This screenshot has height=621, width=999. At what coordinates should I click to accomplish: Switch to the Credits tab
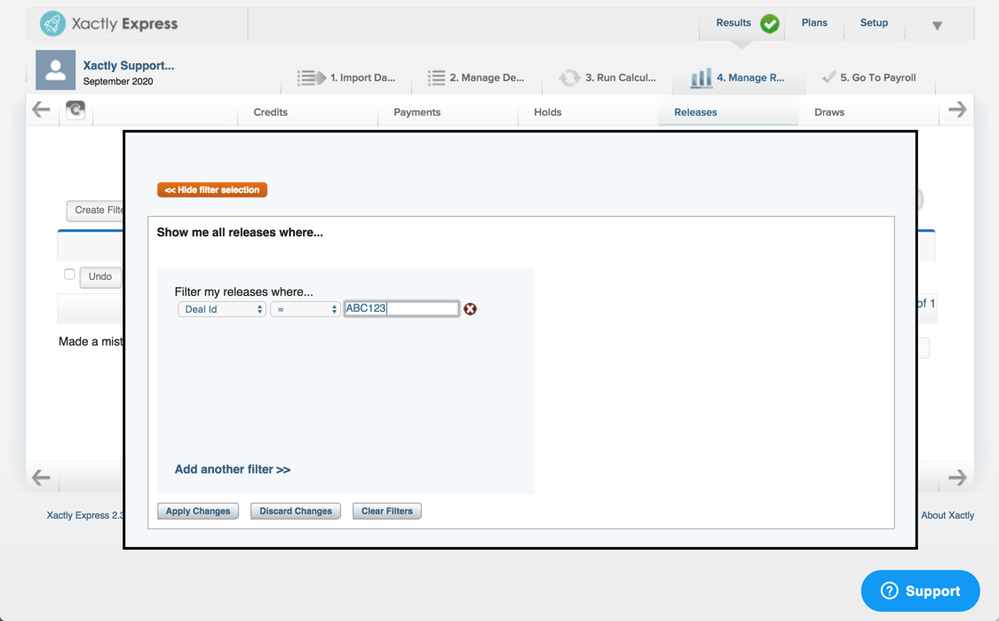(x=270, y=112)
